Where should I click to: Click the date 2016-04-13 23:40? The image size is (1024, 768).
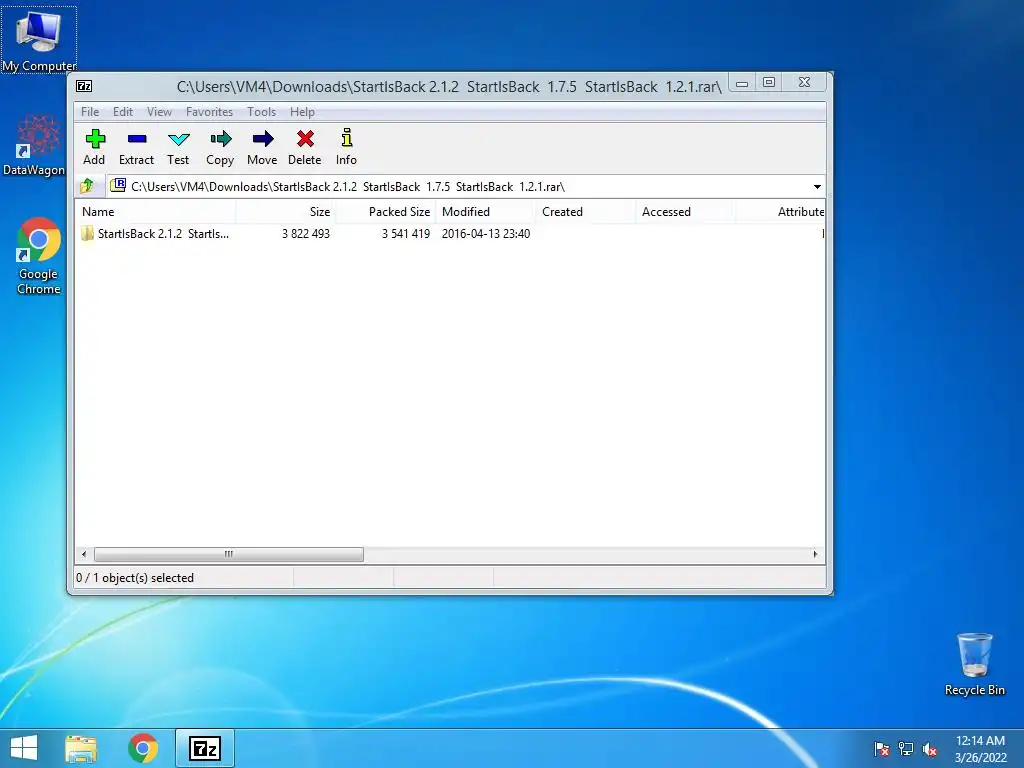(486, 234)
